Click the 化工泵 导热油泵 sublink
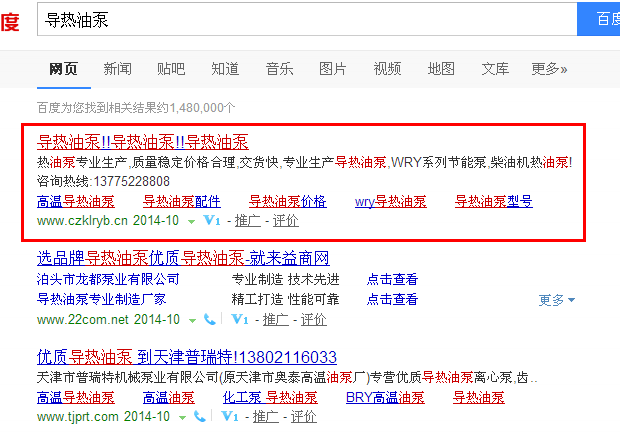The height and width of the screenshot is (442, 620). (270, 398)
